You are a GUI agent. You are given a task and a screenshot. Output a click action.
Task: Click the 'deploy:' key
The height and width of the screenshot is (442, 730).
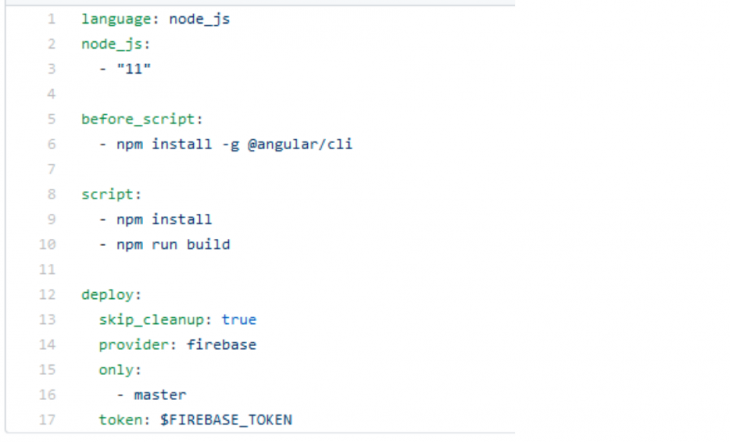tap(111, 295)
